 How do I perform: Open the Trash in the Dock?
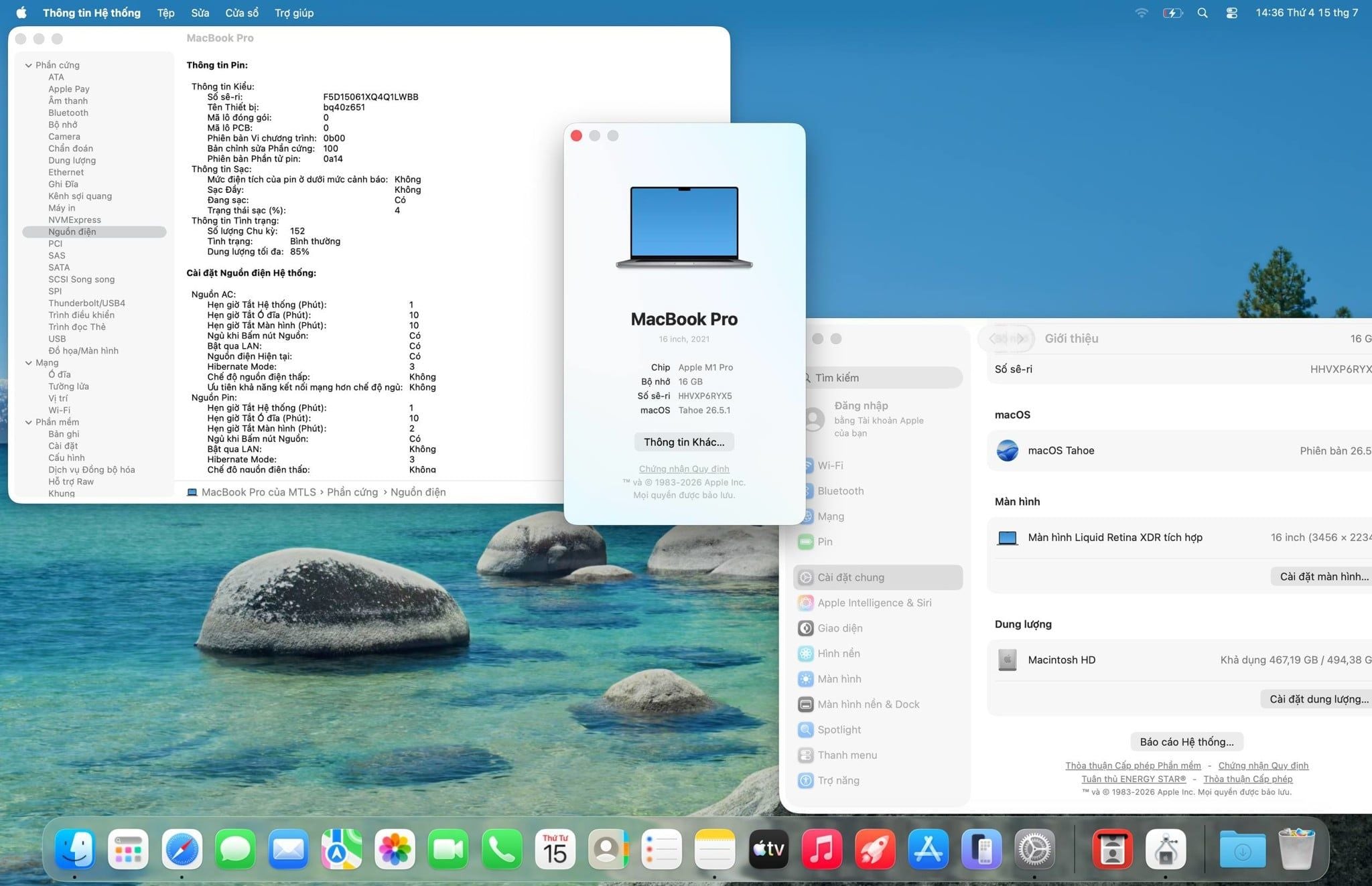pos(1296,849)
